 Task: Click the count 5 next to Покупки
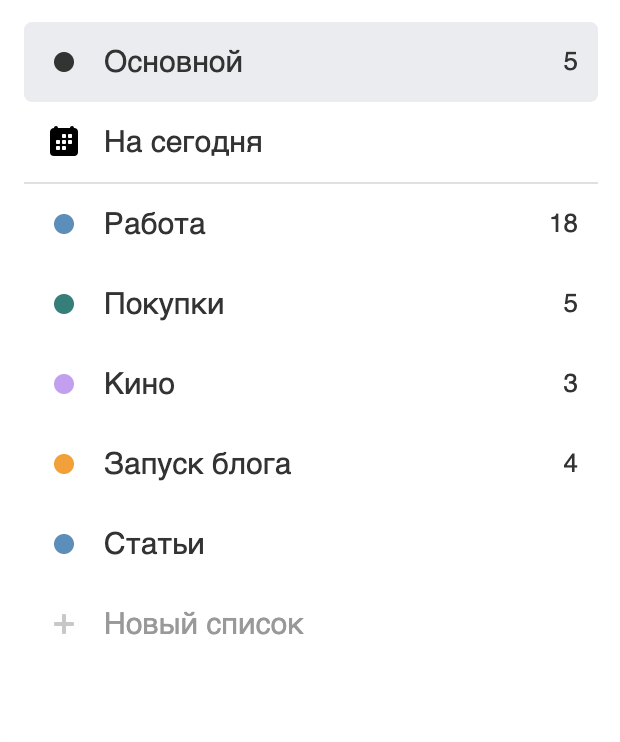click(570, 303)
